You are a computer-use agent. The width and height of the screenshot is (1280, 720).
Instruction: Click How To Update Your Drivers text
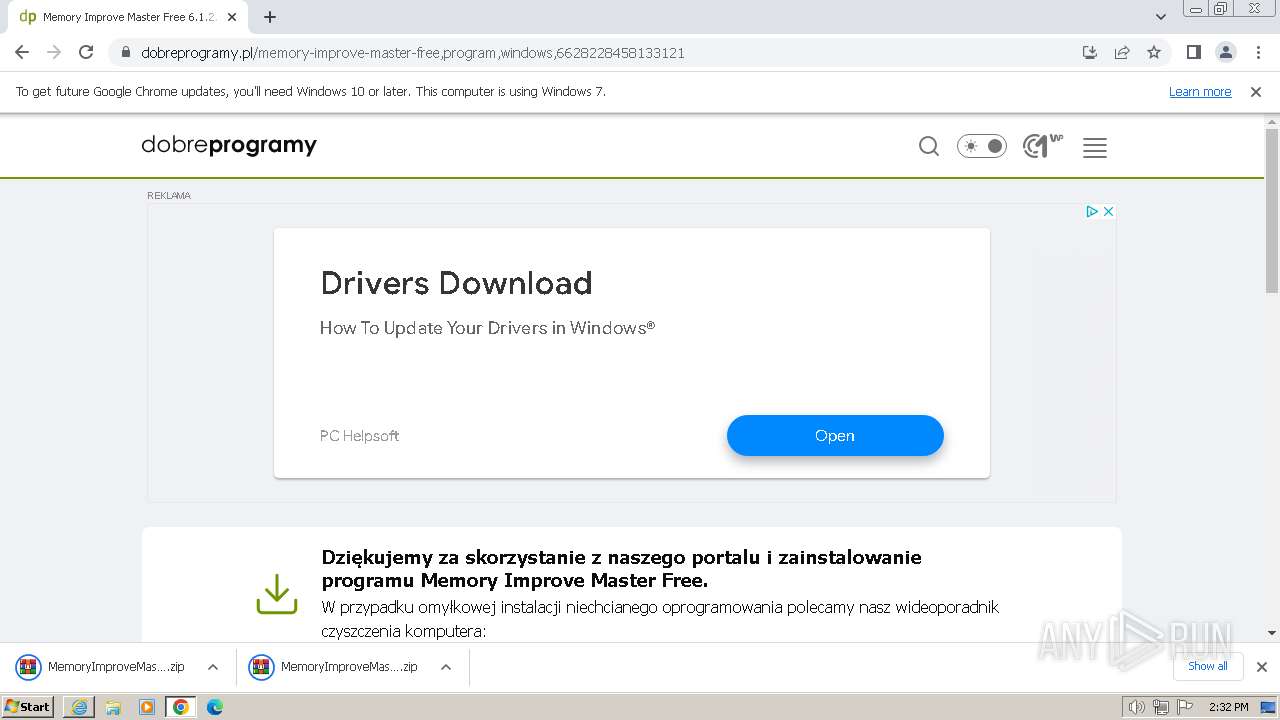tap(487, 328)
